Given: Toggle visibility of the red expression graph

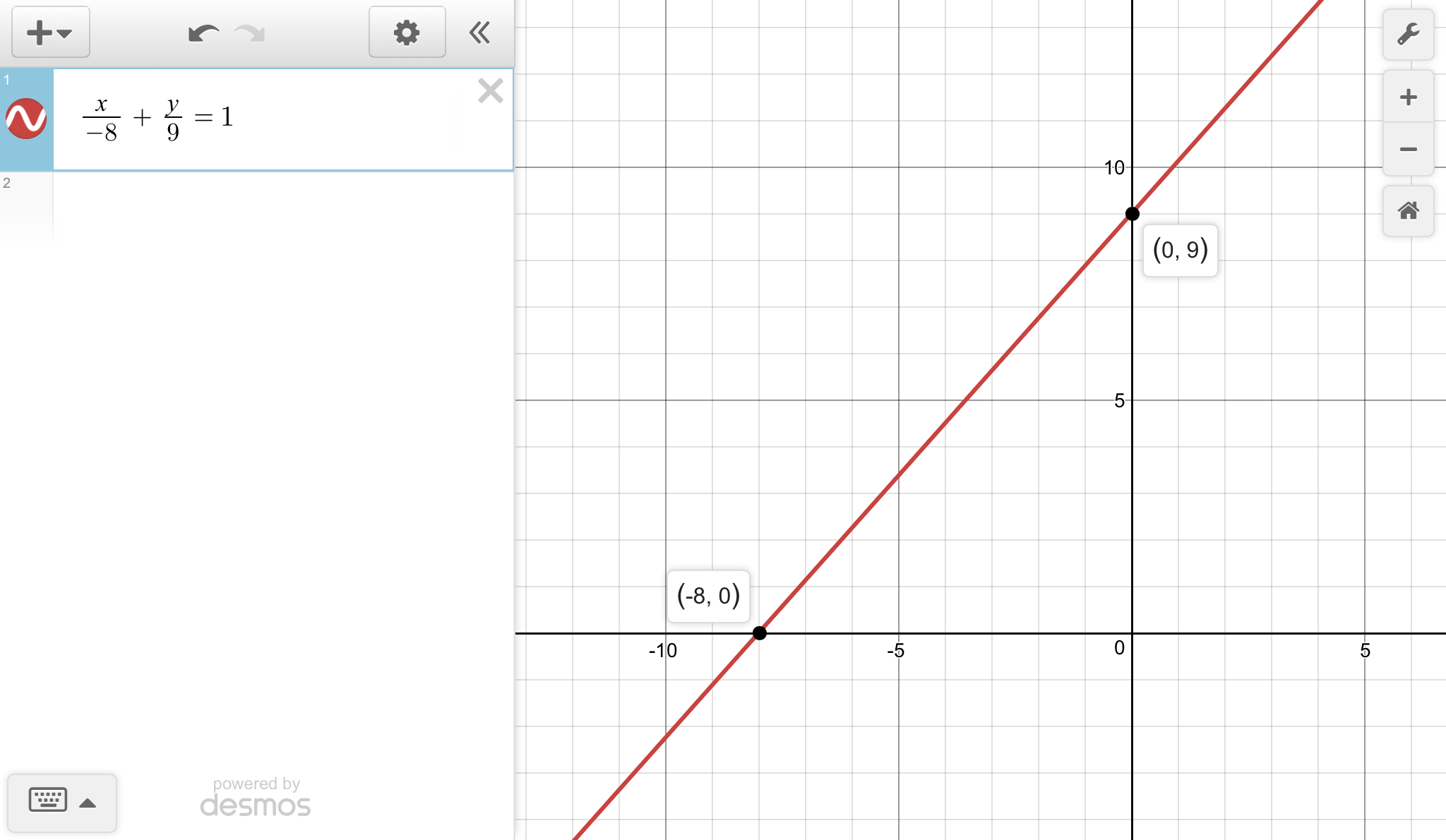Looking at the screenshot, I should (25, 119).
